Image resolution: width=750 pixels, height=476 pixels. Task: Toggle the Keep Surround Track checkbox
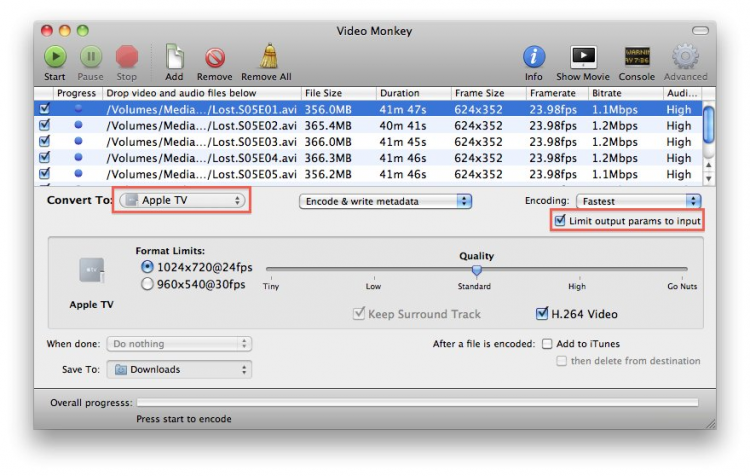[358, 313]
